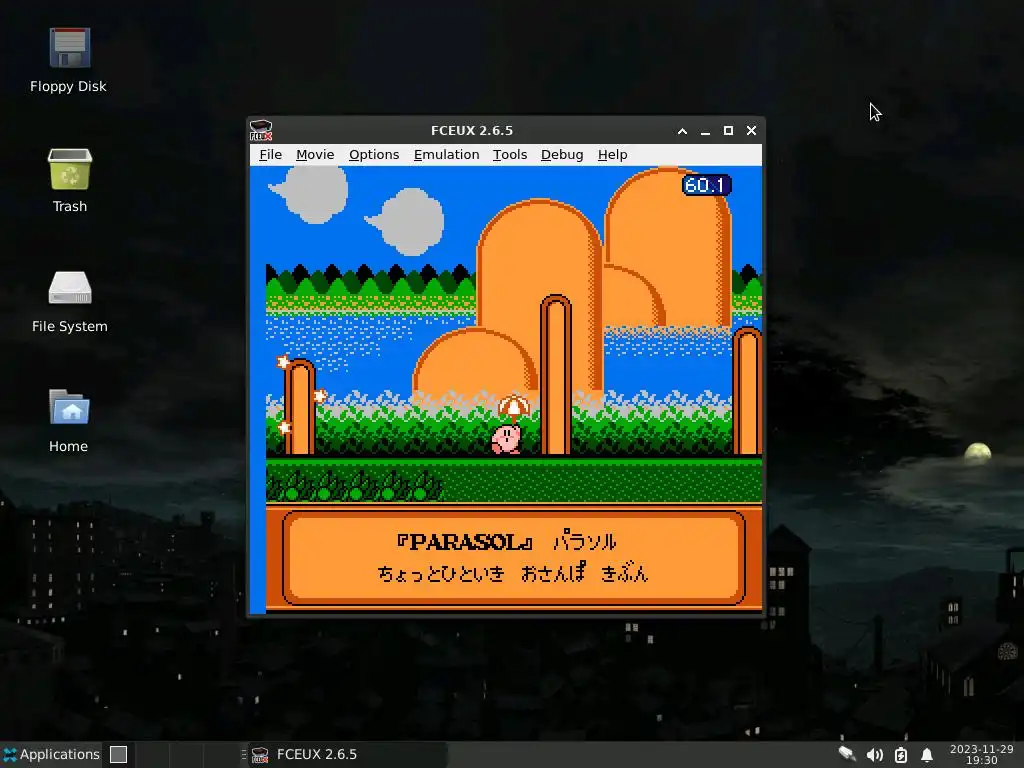Click the battery power tray icon
This screenshot has height=768, width=1024.
click(x=901, y=755)
